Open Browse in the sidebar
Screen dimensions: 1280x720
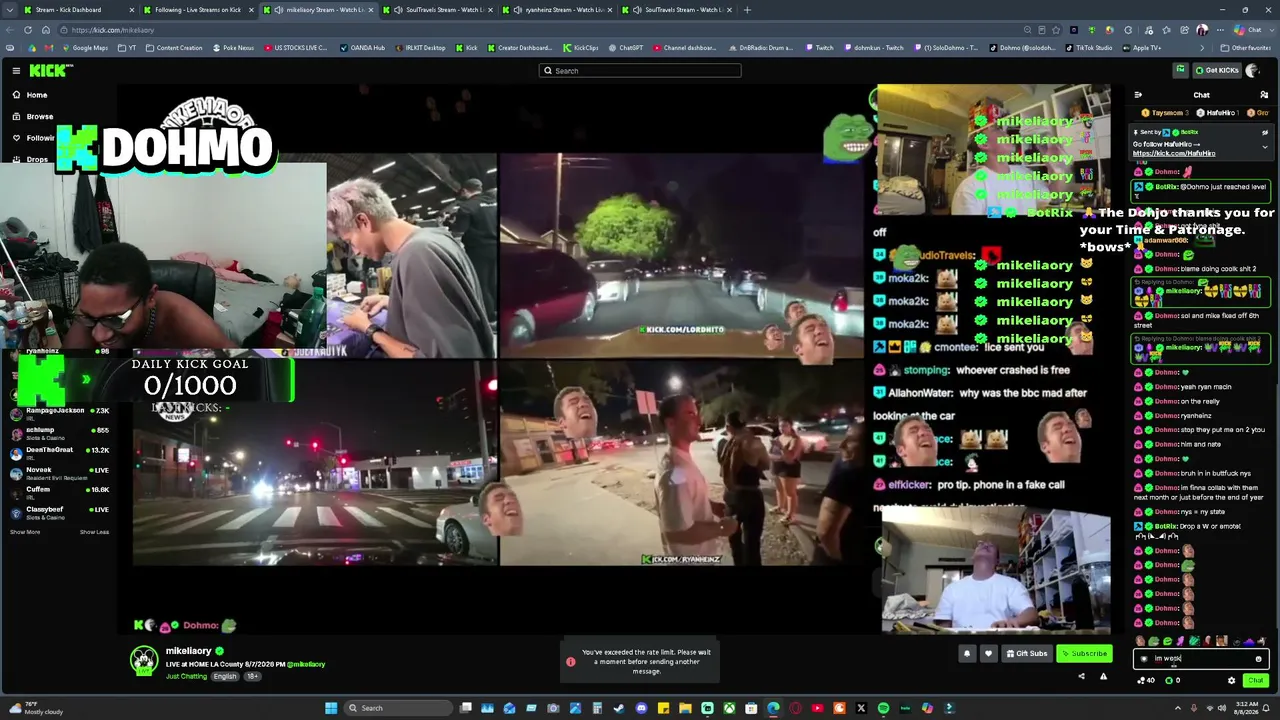(39, 116)
